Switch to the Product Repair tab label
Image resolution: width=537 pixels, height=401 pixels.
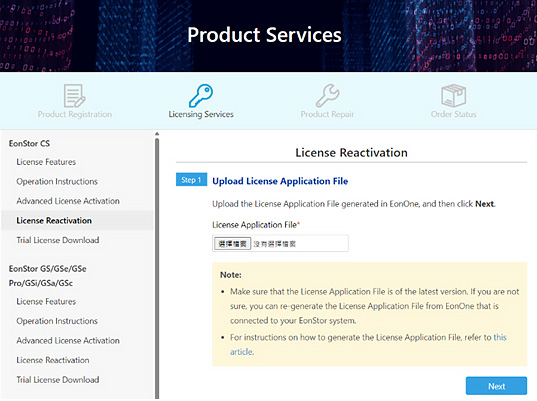click(327, 114)
